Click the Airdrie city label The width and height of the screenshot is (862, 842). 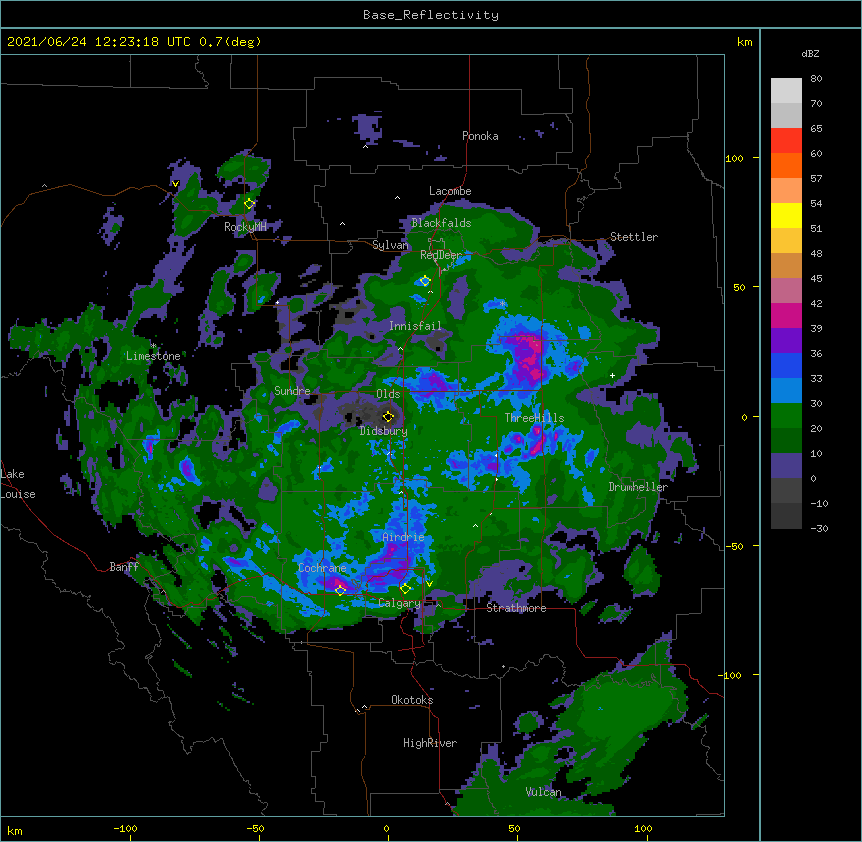403,537
